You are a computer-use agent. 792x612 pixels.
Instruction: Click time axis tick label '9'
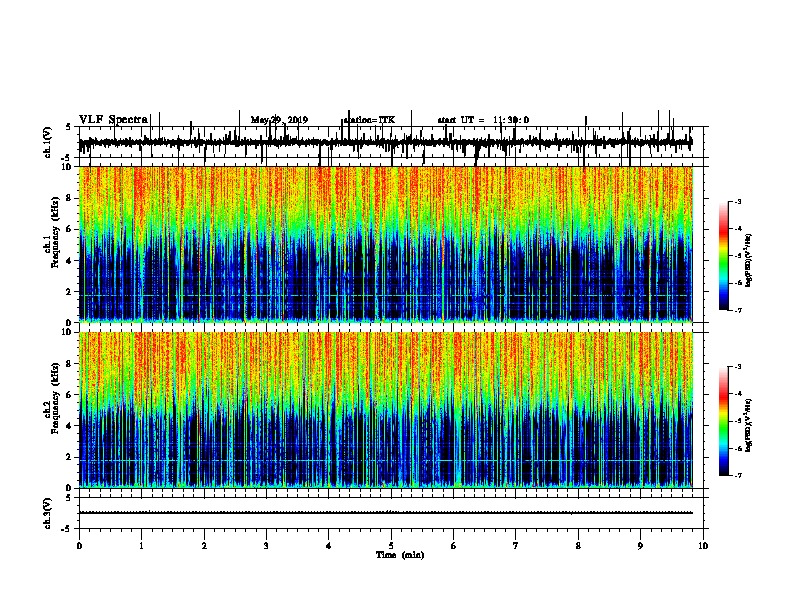(640, 546)
